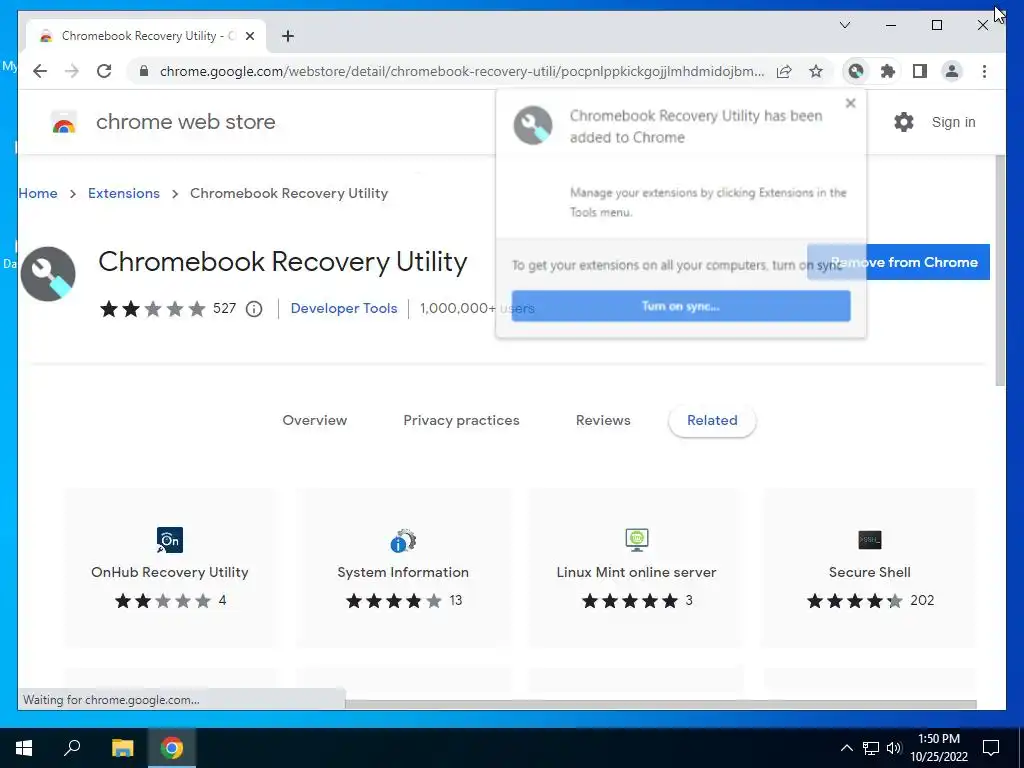Viewport: 1024px width, 768px height.
Task: View site info via lock icon
Action: pyautogui.click(x=144, y=71)
